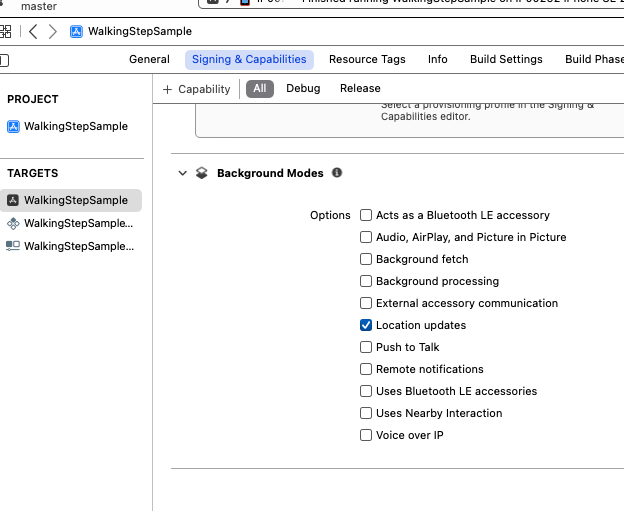Enable External accessory communication
The image size is (624, 511).
click(366, 303)
